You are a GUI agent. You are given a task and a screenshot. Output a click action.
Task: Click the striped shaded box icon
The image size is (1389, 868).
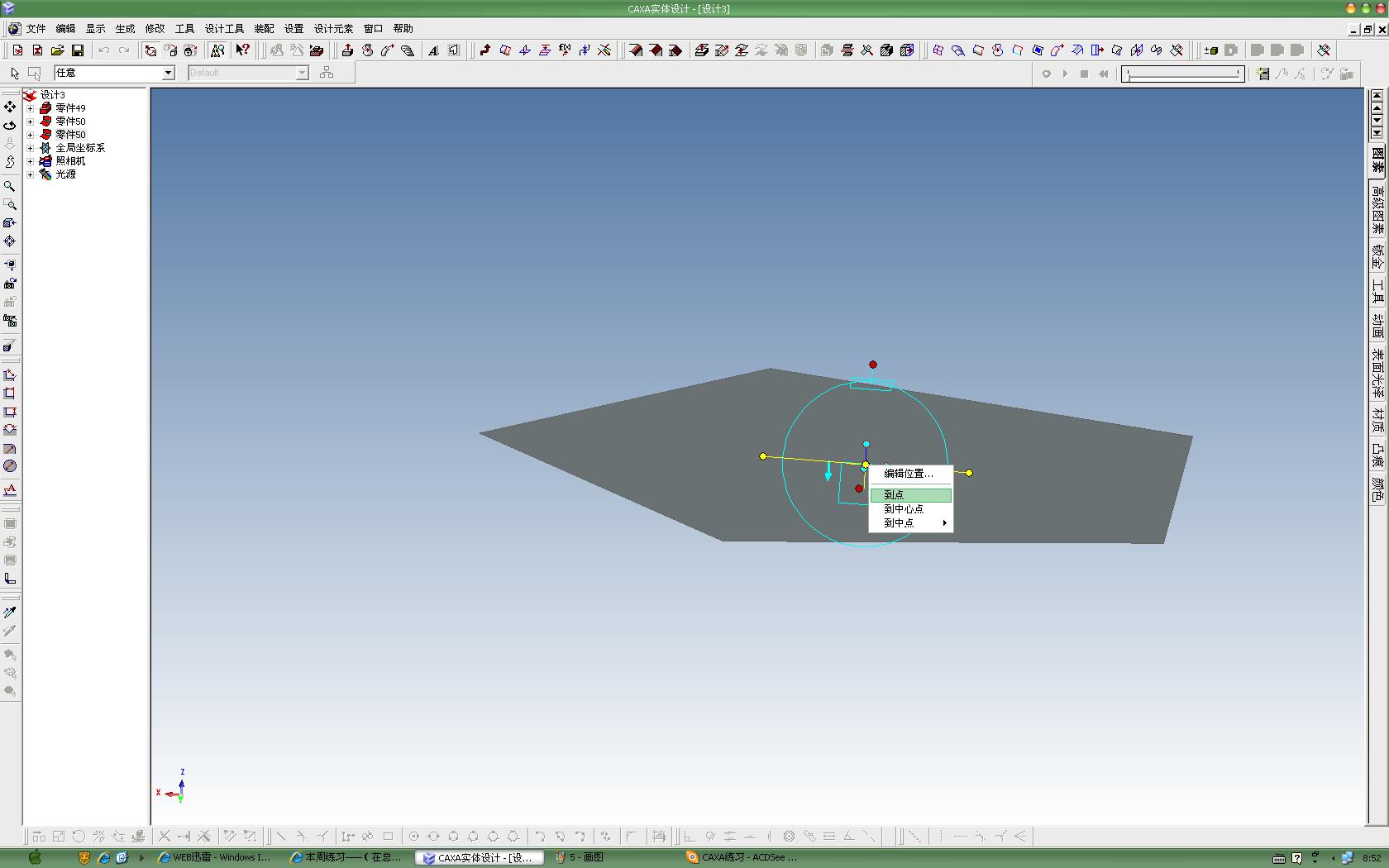pos(887,50)
